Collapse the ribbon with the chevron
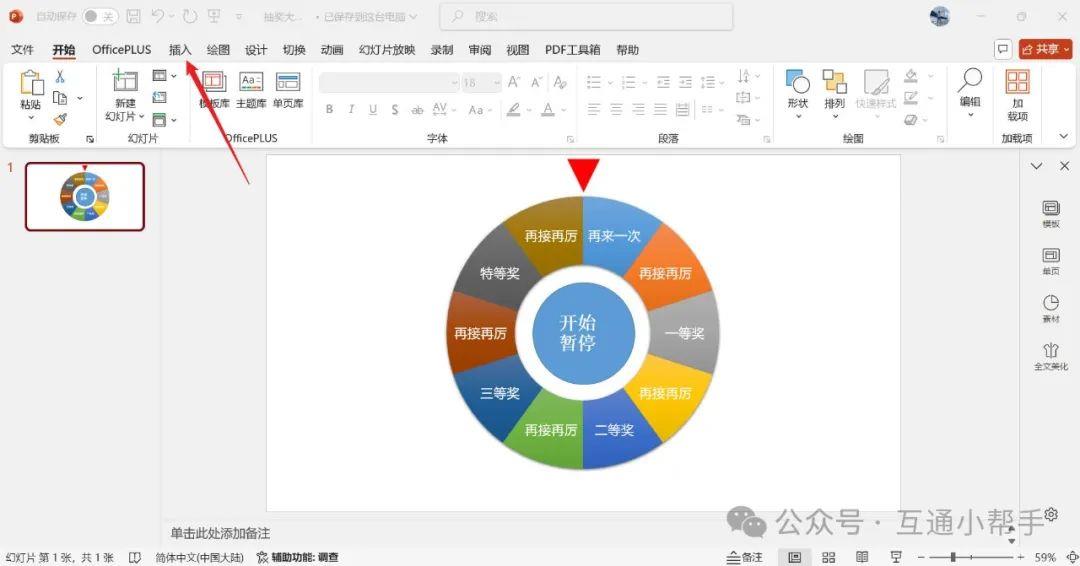 1063,137
